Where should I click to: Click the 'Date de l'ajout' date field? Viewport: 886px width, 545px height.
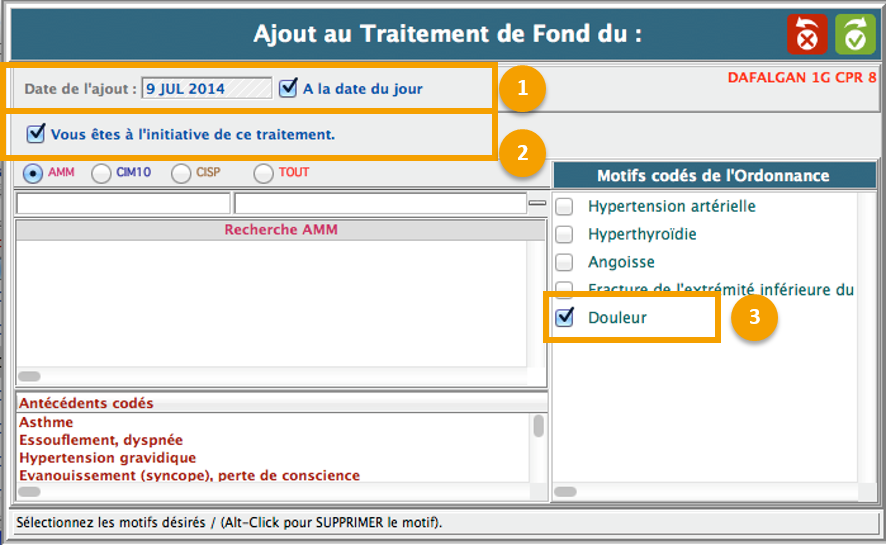coord(206,88)
